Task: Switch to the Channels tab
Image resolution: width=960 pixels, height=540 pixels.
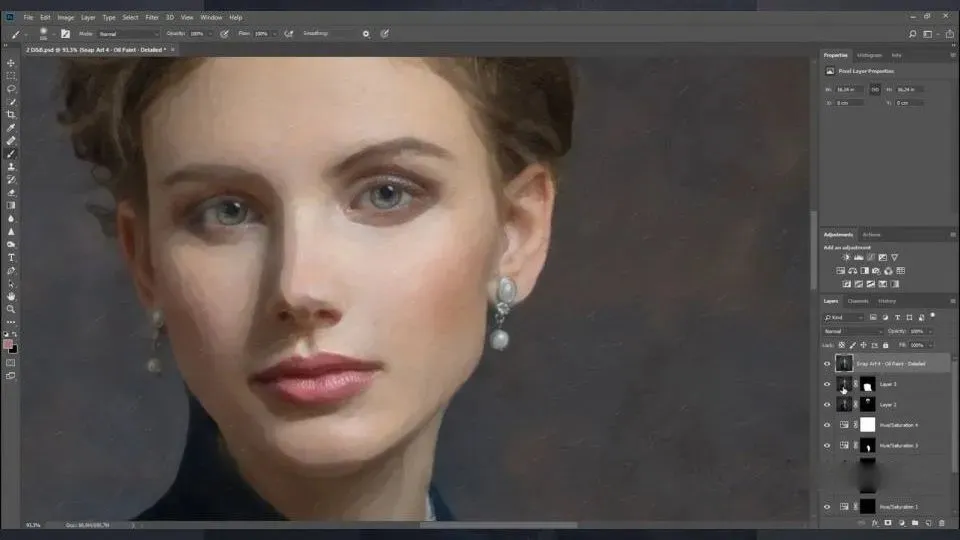Action: tap(858, 301)
